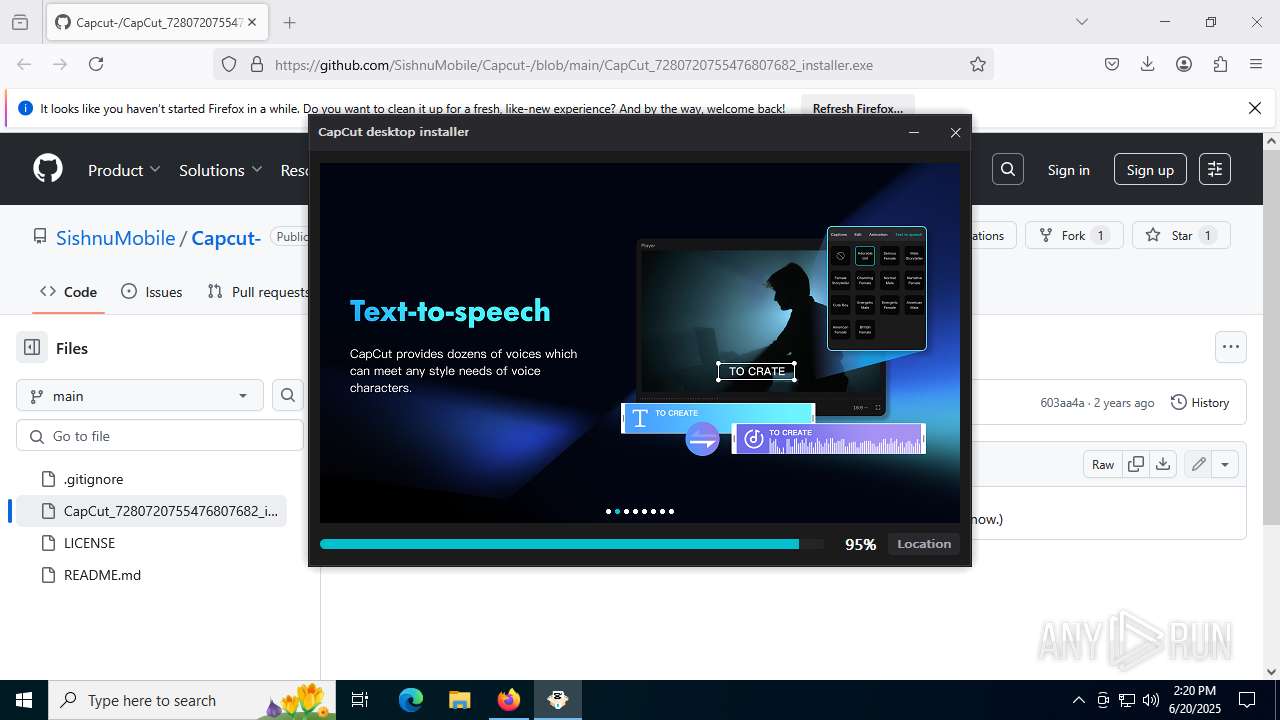Viewport: 1280px width, 720px height.
Task: Click the GitHub logo icon
Action: coord(48,169)
